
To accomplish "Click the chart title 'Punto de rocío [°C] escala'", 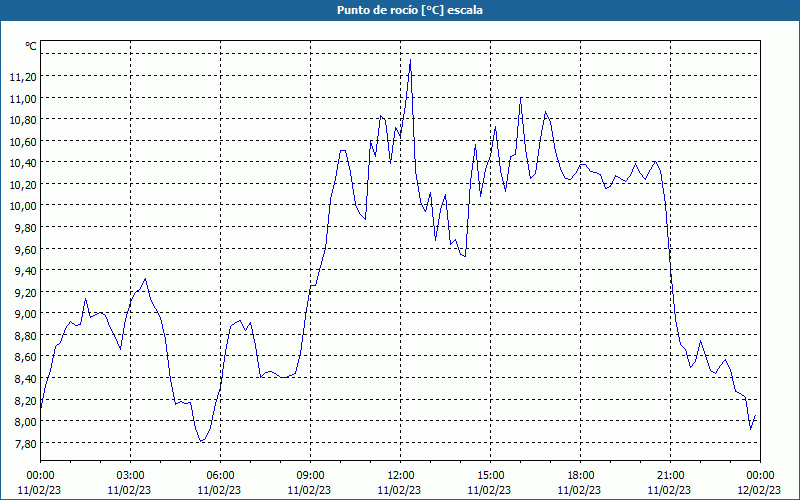I will click(x=410, y=10).
